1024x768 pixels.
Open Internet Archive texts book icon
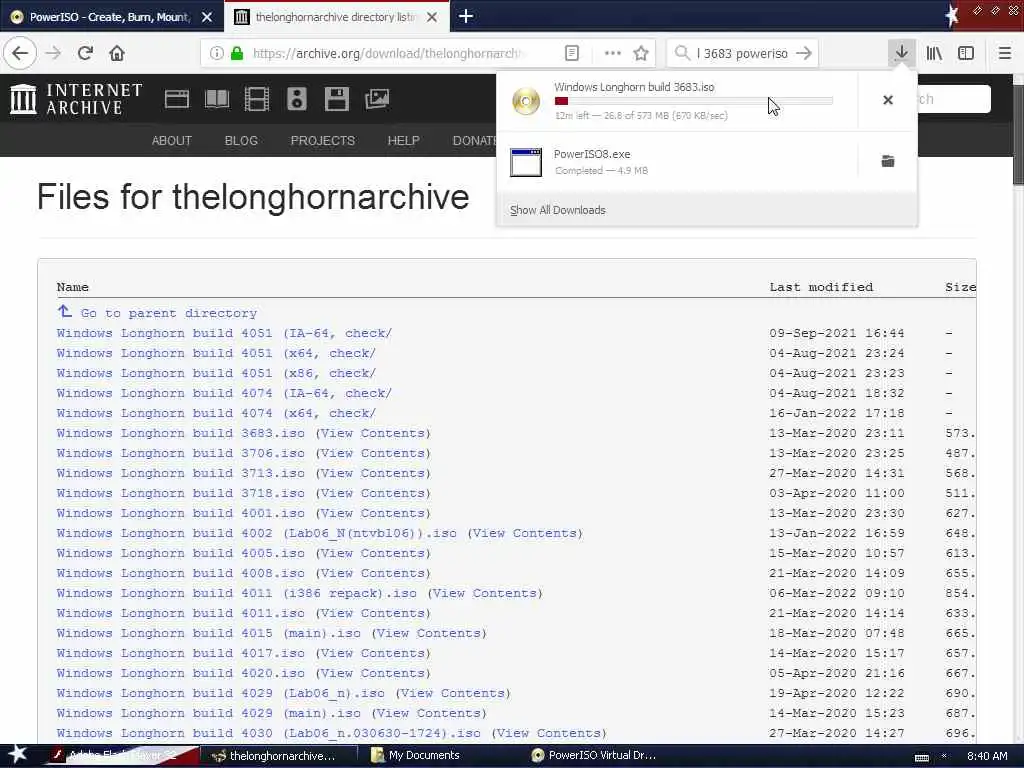(x=217, y=99)
